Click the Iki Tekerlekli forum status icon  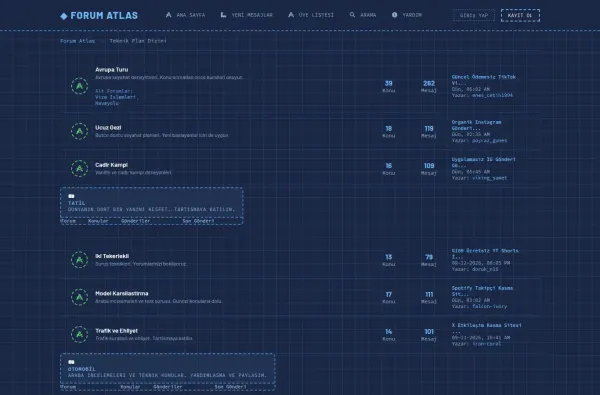[80, 260]
